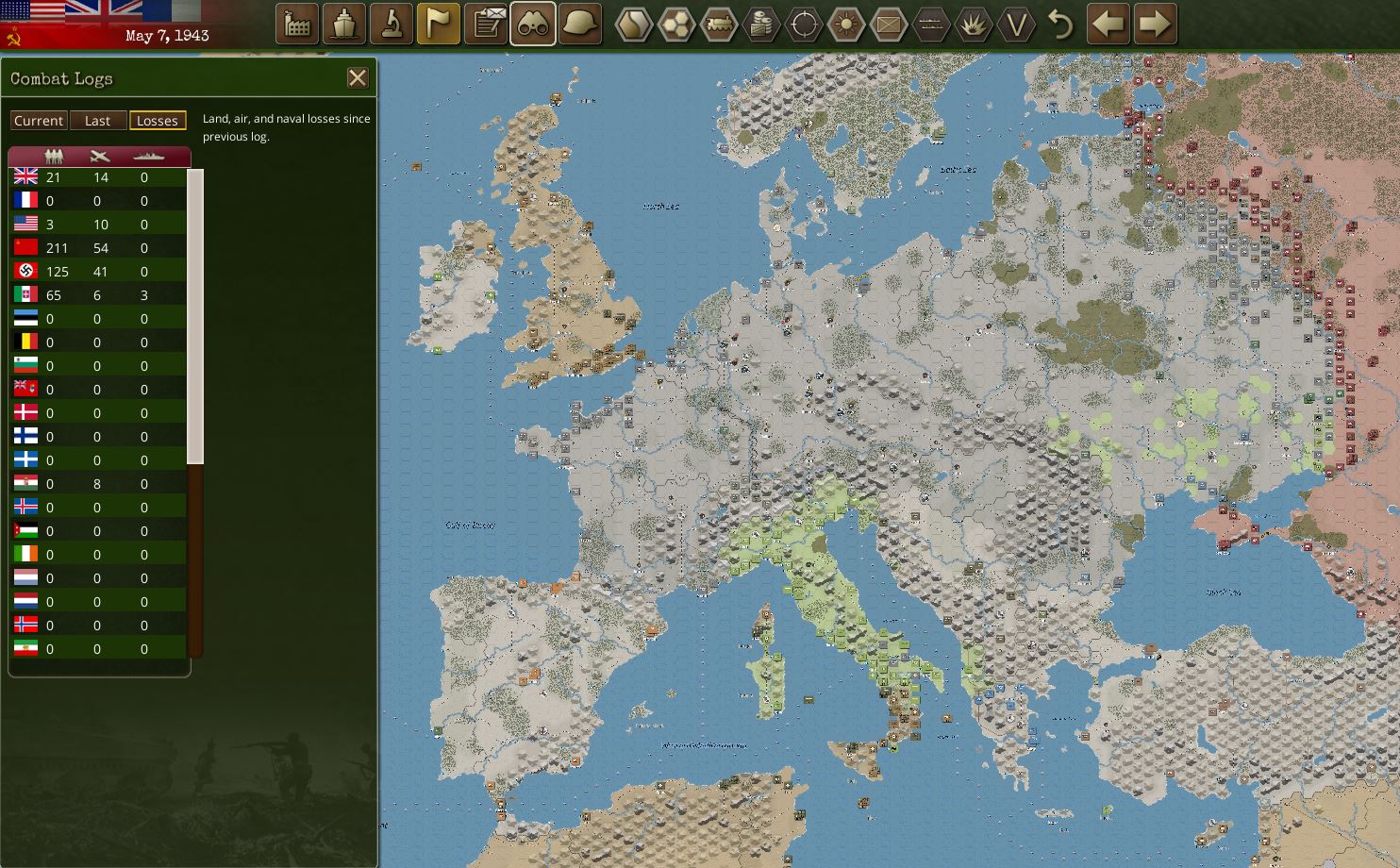Select the Germany flag in losses list
The height and width of the screenshot is (868, 1400).
[25, 272]
